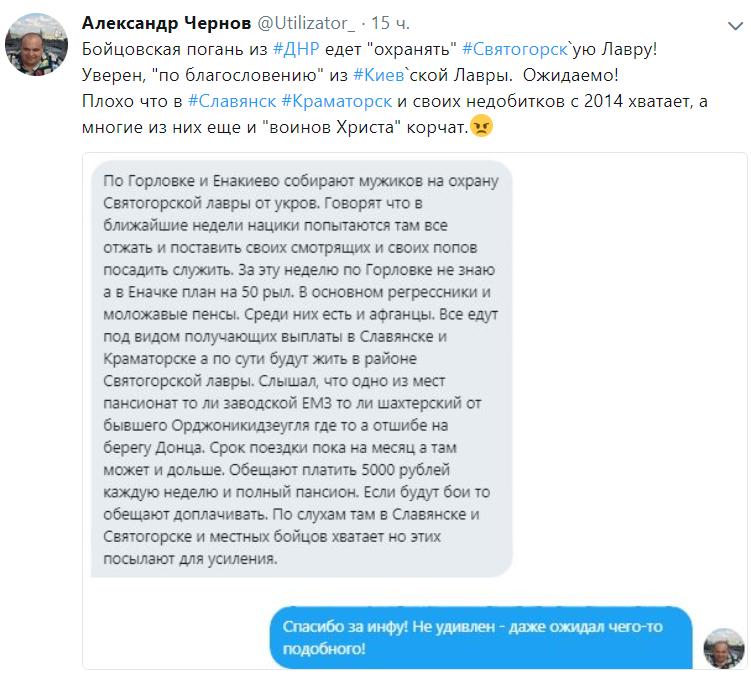Open the embedded screenshot image card
Screen dimensions: 751x677
[415, 411]
